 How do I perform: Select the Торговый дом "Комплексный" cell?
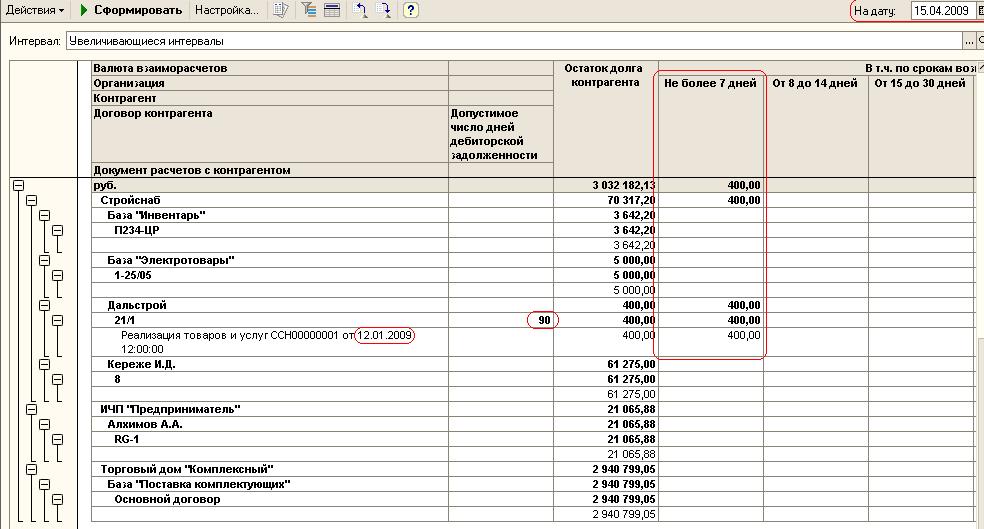pyautogui.click(x=270, y=469)
